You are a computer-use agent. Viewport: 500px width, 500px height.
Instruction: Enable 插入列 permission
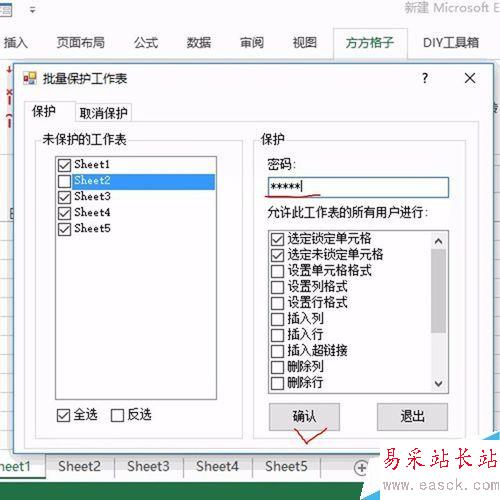[277, 319]
